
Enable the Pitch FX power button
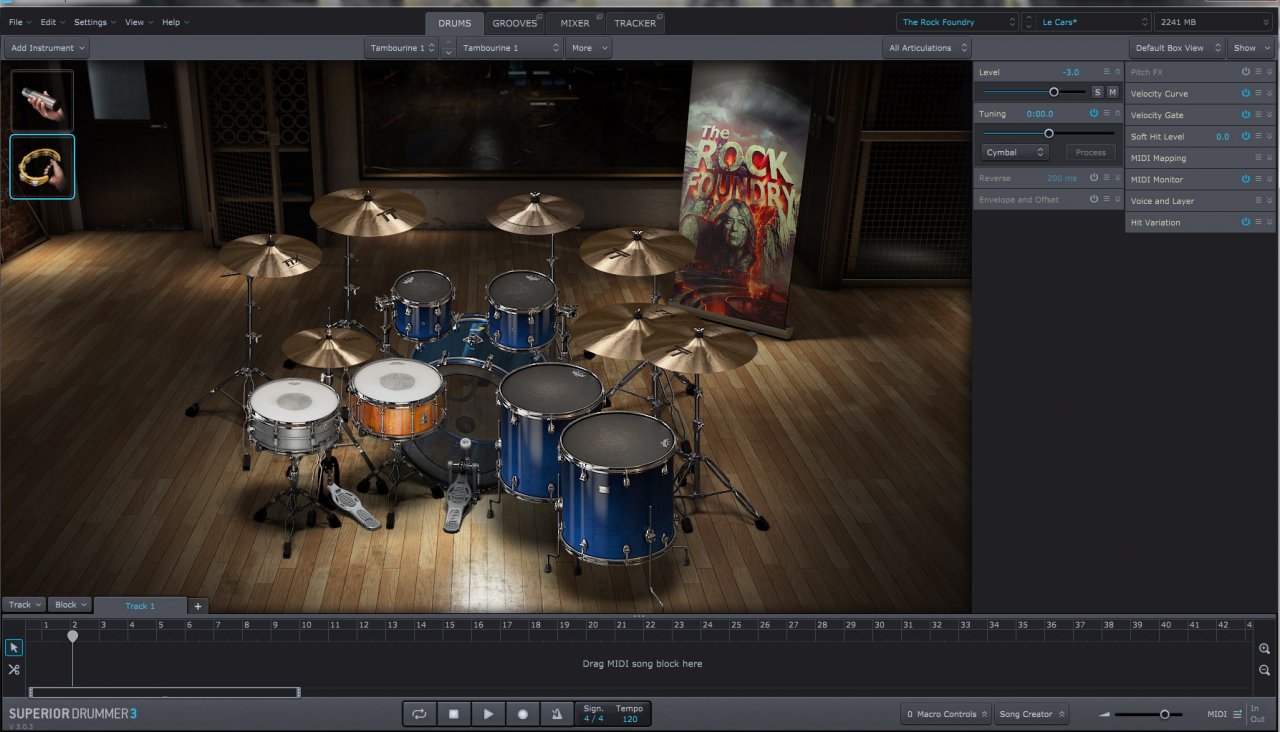(1246, 72)
